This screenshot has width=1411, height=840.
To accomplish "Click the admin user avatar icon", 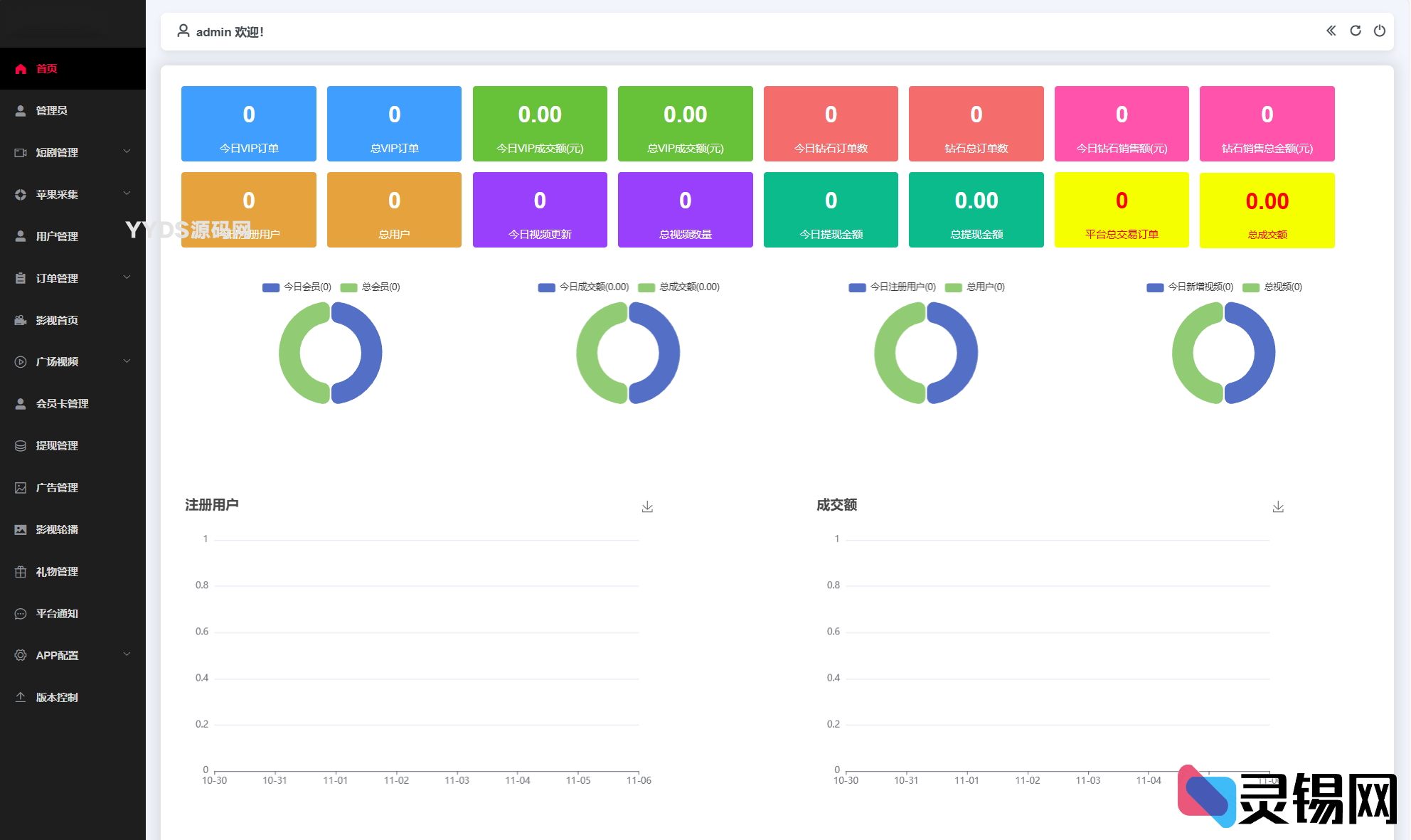I will [183, 31].
